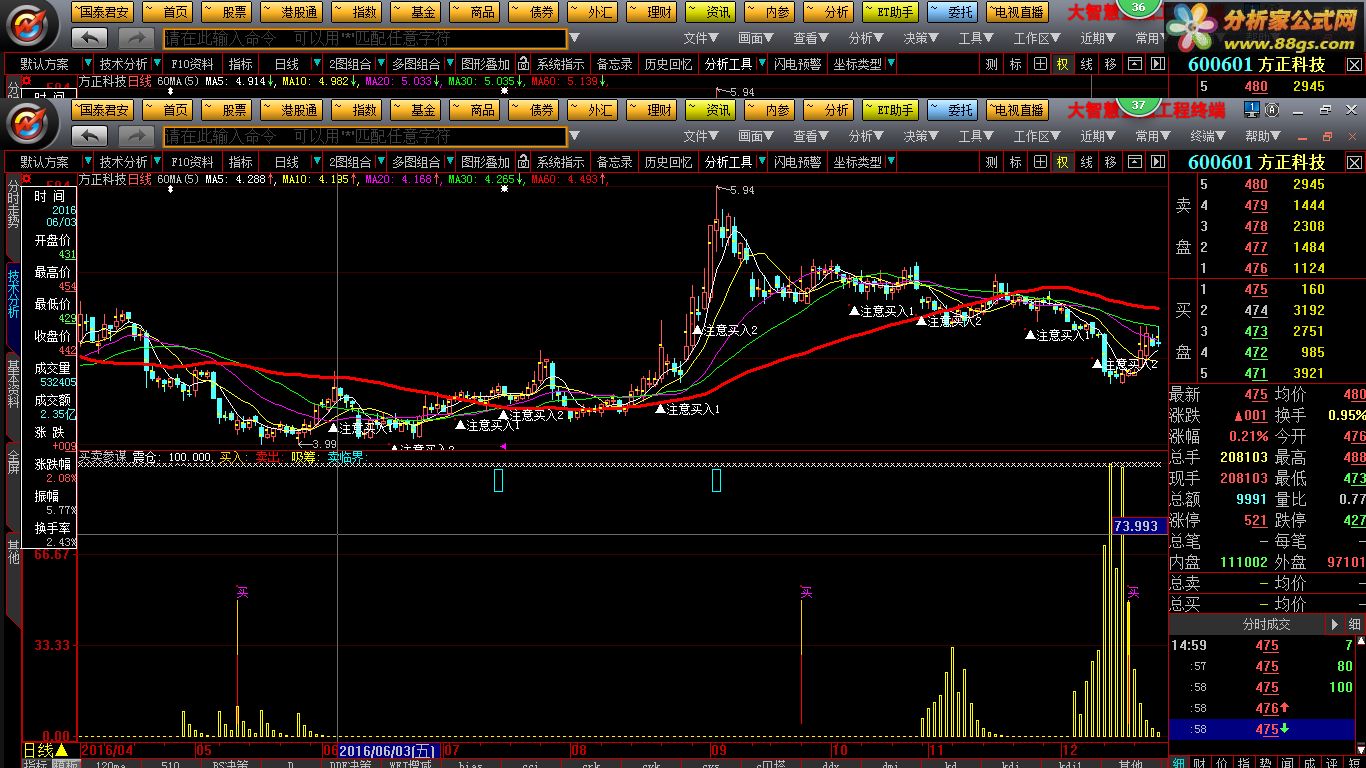Viewport: 1366px width, 768px height.
Task: Select the 标 mark tool in front window
Action: point(1016,161)
